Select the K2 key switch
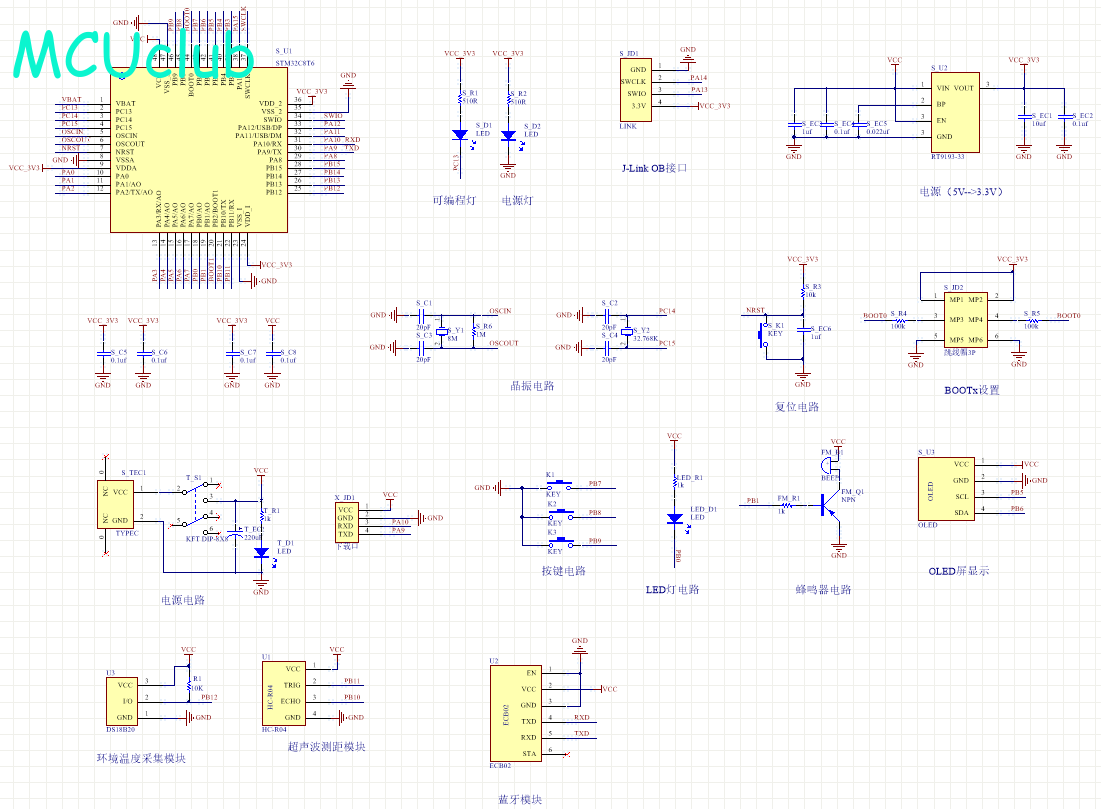The width and height of the screenshot is (1101, 809). click(x=560, y=514)
